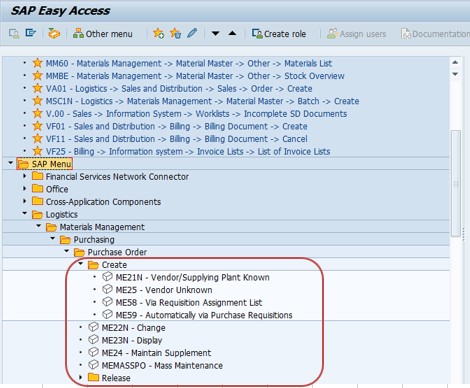
Task: Collapse the SAP Menu node
Action: [11, 163]
